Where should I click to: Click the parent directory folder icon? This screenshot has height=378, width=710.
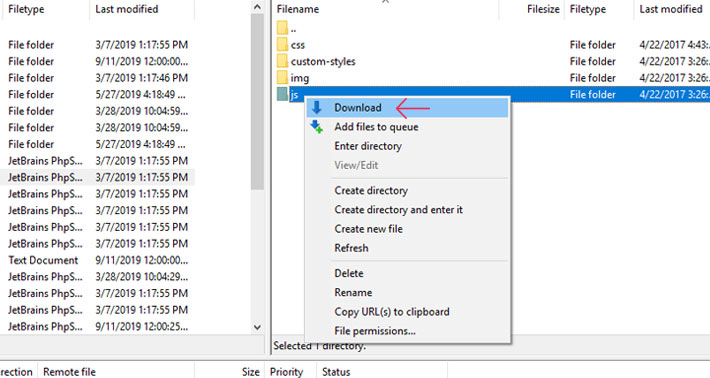282,28
